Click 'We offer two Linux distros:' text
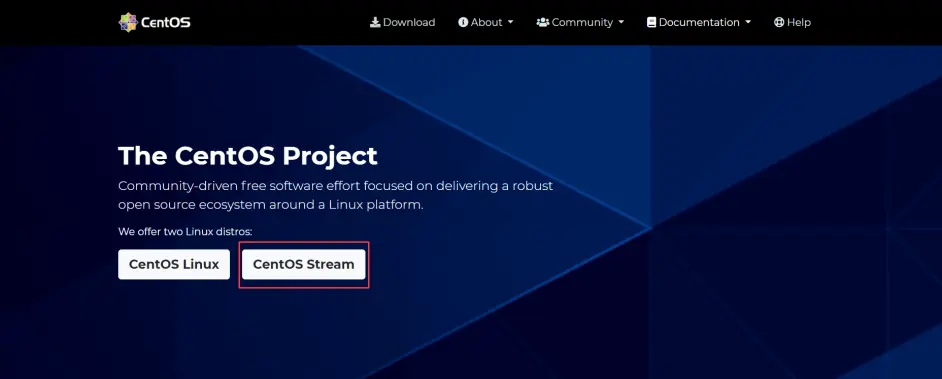 point(185,231)
